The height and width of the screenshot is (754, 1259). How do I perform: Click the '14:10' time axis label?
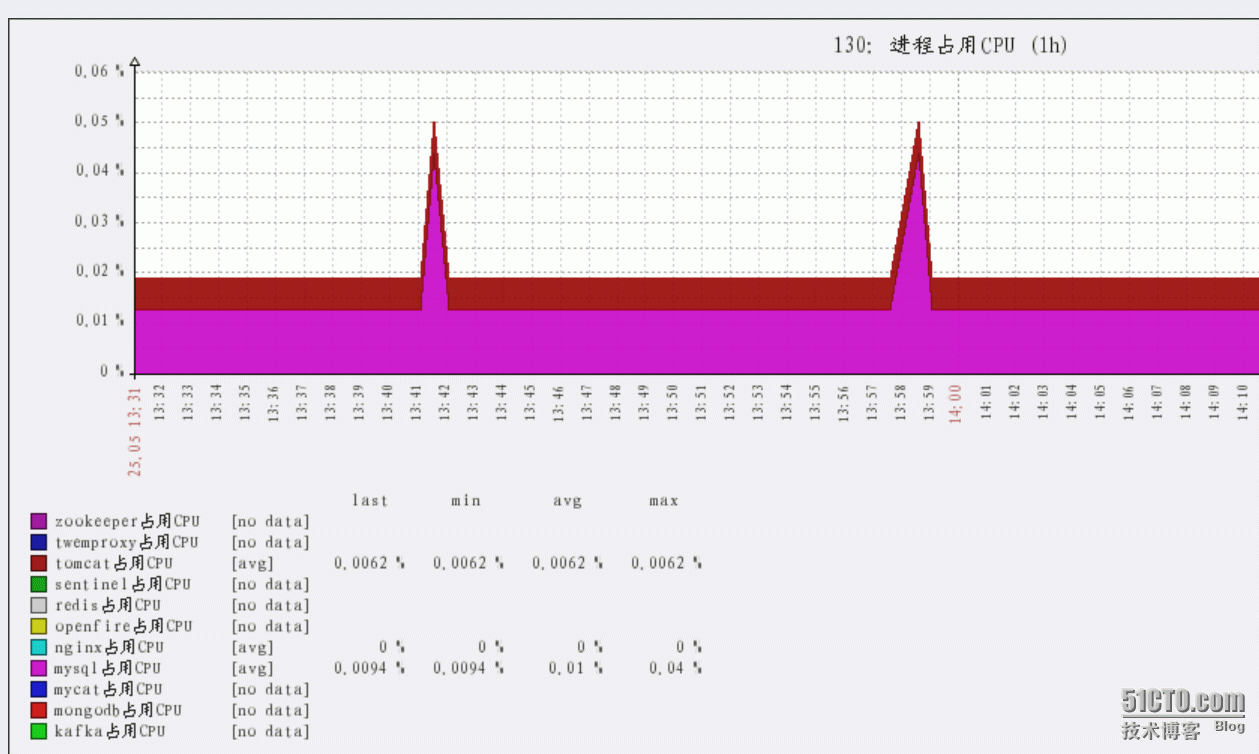point(1243,403)
